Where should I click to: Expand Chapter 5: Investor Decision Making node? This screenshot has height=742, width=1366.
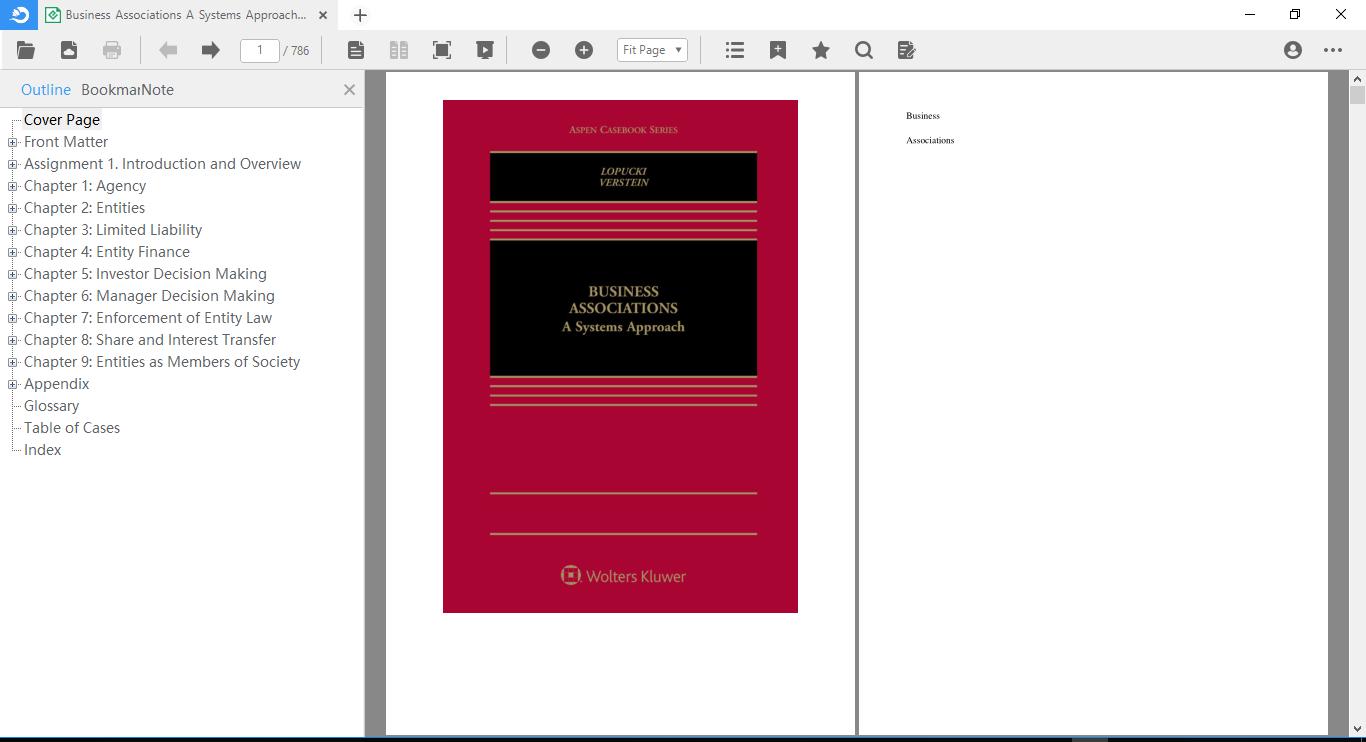(x=13, y=274)
